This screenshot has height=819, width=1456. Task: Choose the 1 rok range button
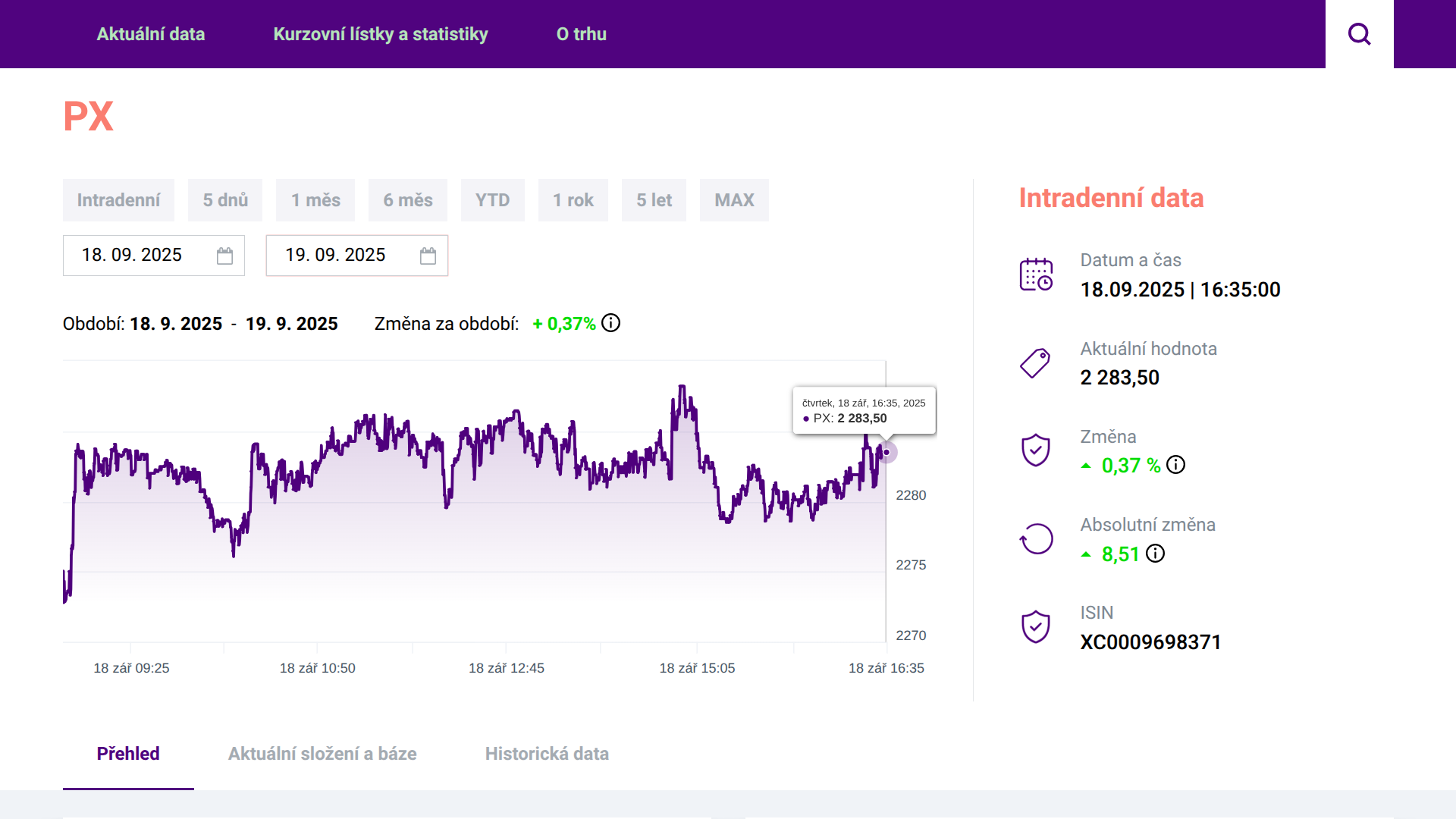(x=573, y=200)
